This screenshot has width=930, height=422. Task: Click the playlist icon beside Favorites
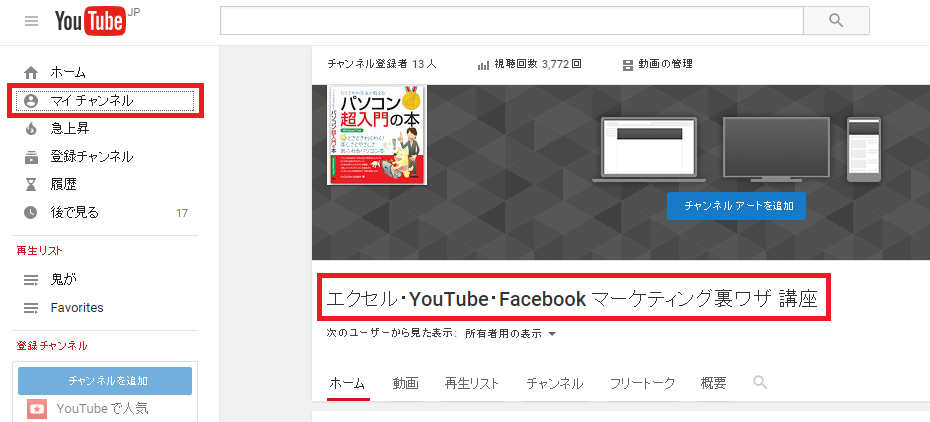tap(30, 308)
